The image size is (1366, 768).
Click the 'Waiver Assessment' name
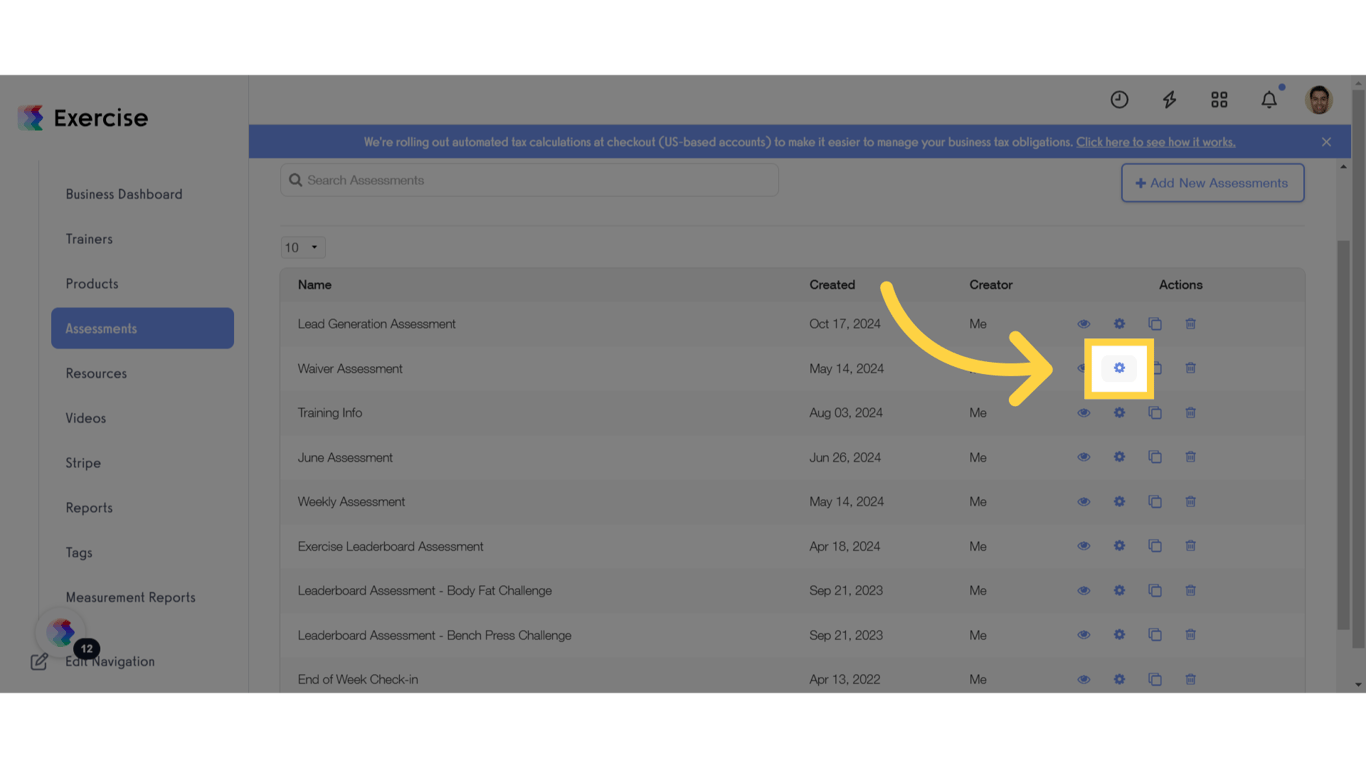coord(350,368)
